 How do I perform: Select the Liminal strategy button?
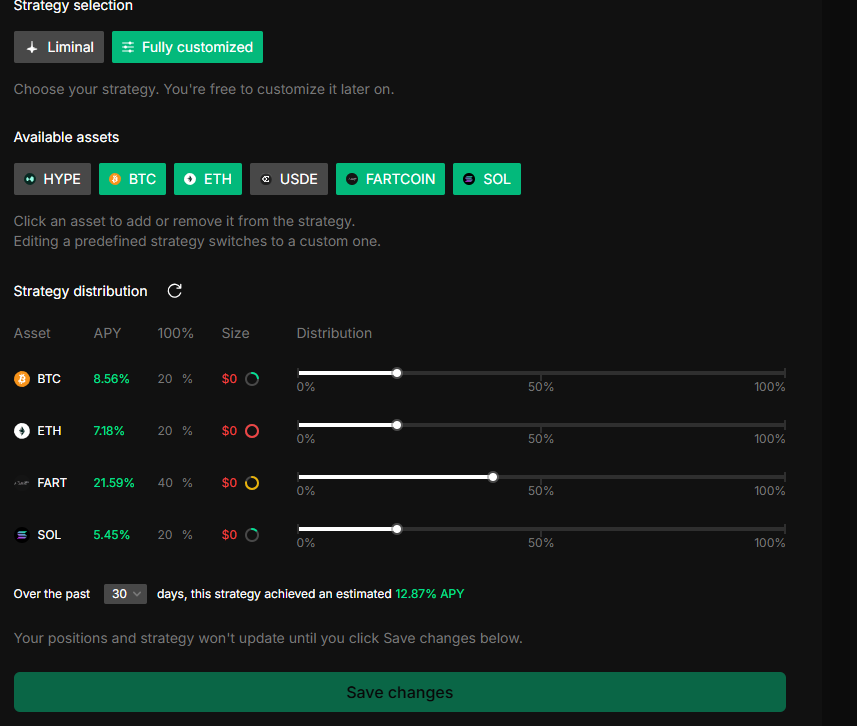click(x=58, y=47)
